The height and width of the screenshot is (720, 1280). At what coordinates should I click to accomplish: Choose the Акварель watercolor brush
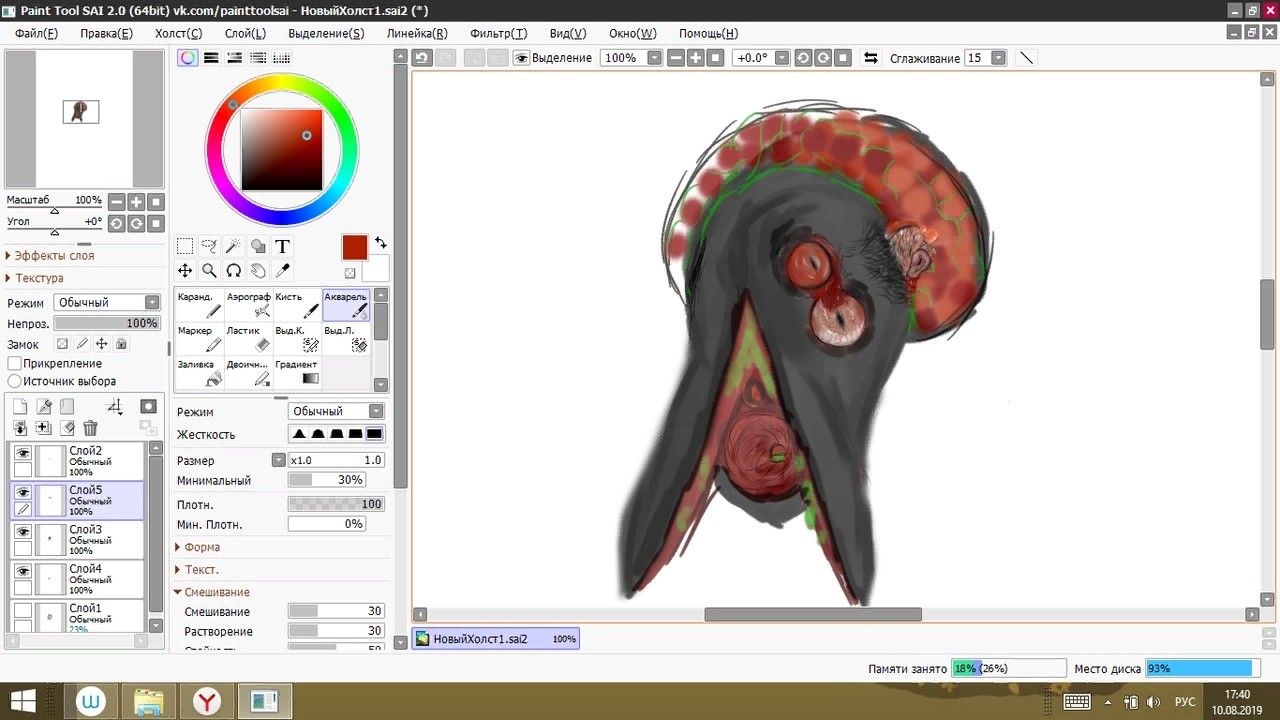(346, 305)
